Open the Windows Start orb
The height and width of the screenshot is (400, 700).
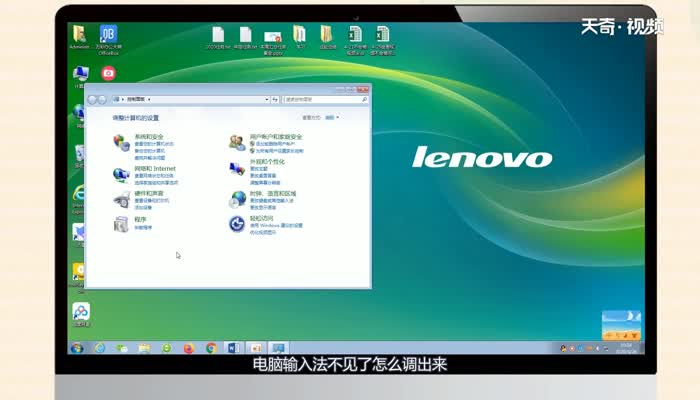(x=77, y=348)
